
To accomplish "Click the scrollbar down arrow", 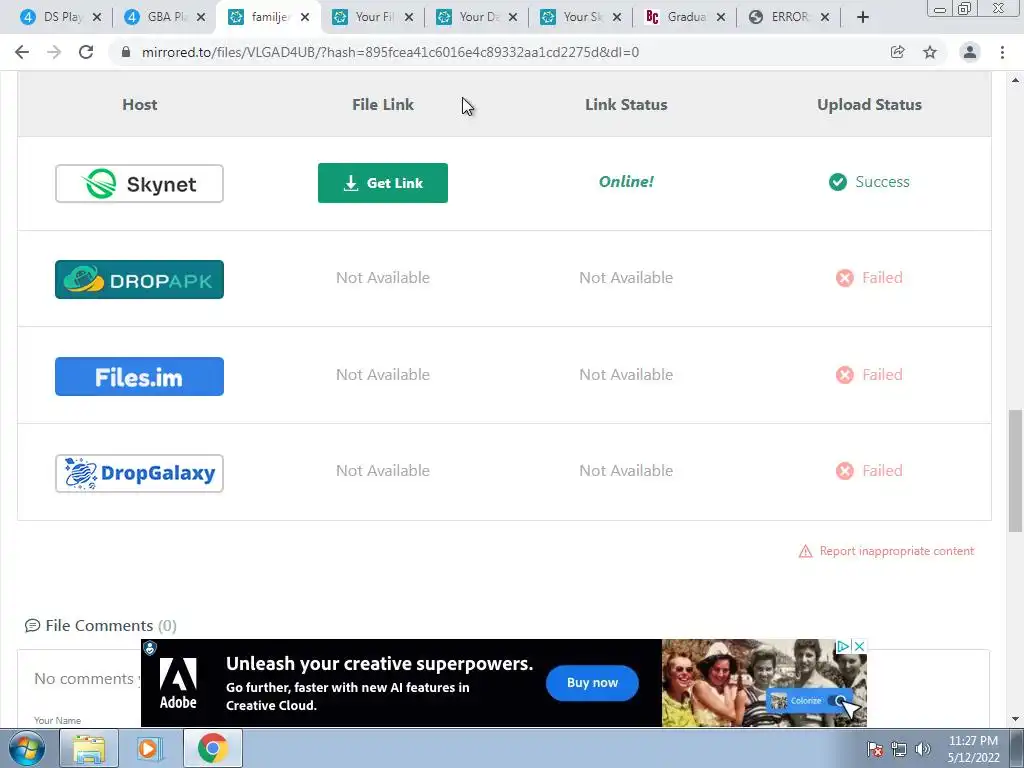I will (x=1015, y=719).
